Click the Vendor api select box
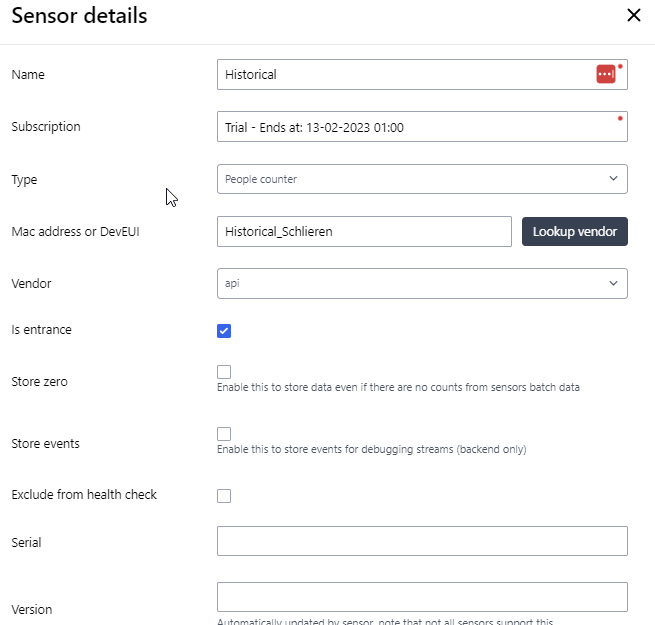Viewport: 655px width, 625px height. [422, 284]
